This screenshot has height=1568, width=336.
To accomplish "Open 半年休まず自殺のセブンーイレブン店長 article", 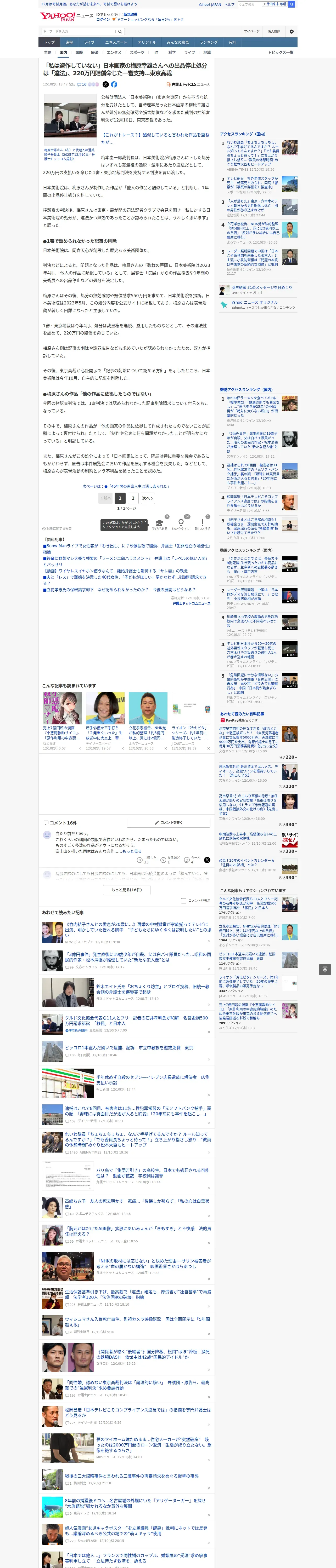I will (153, 1080).
